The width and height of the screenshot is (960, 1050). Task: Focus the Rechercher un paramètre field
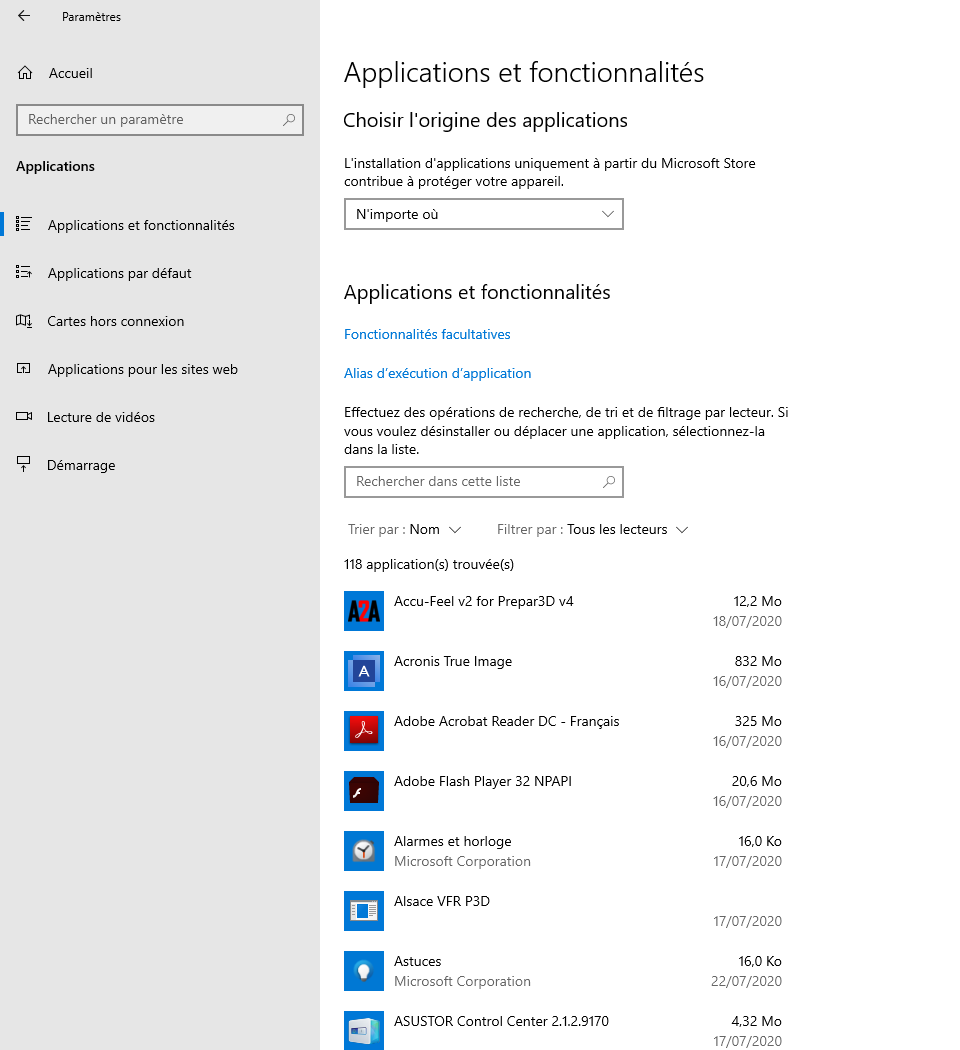(x=159, y=120)
